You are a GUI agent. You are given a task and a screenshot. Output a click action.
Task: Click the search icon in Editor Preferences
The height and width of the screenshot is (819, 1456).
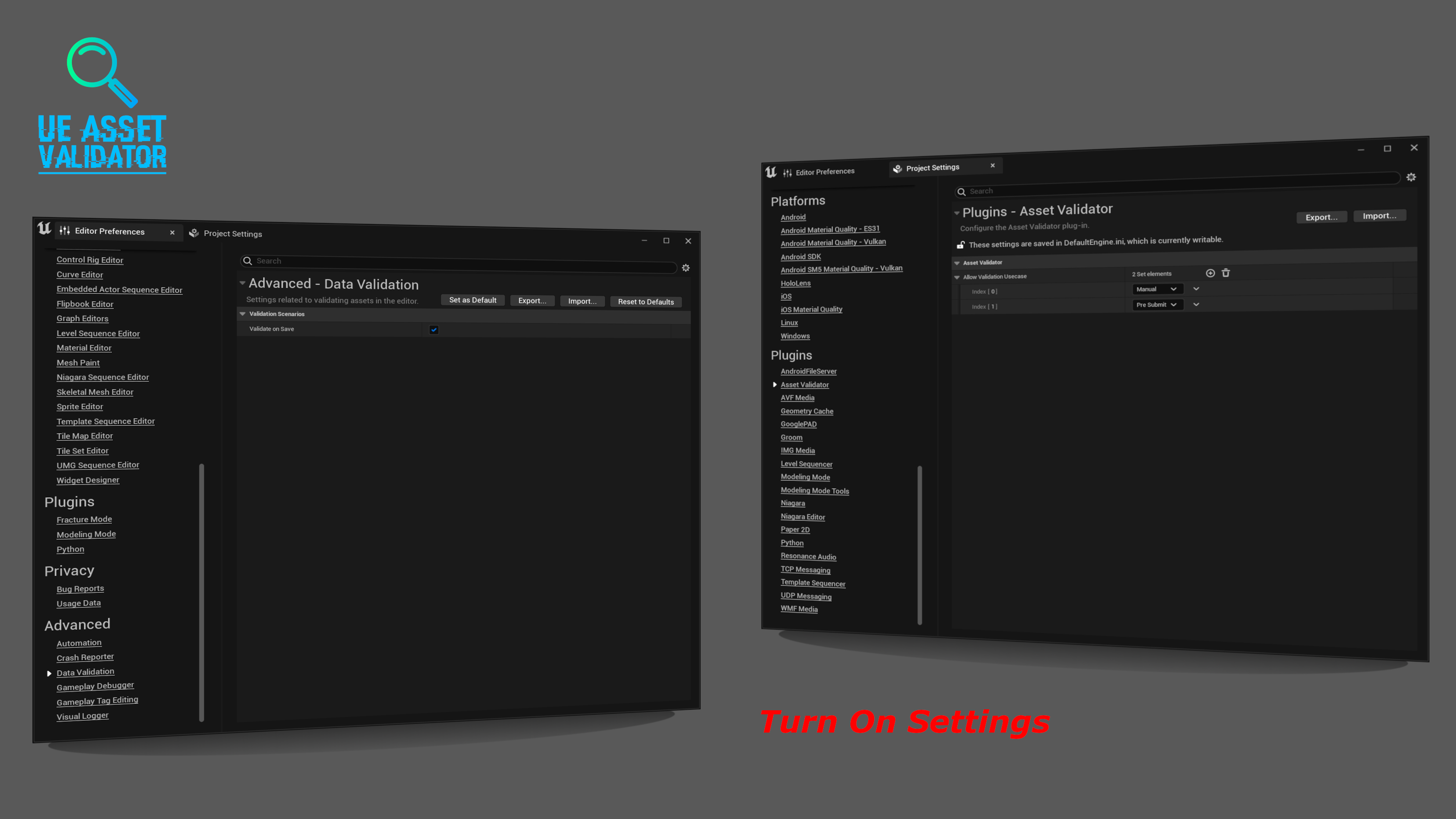(x=248, y=261)
